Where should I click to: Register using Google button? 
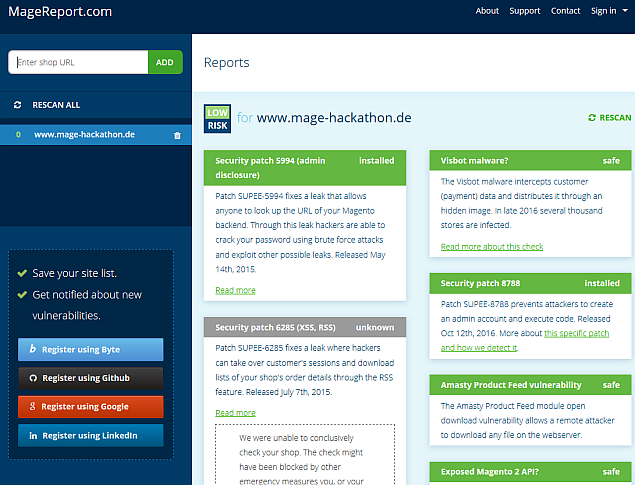coord(91,407)
